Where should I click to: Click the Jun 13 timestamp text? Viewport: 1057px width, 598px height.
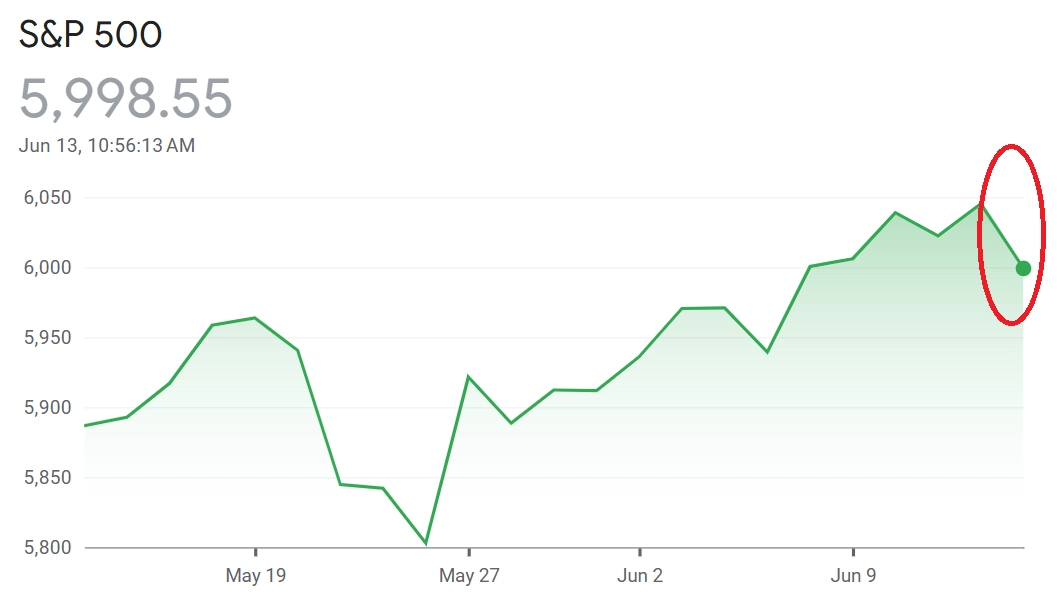point(107,146)
